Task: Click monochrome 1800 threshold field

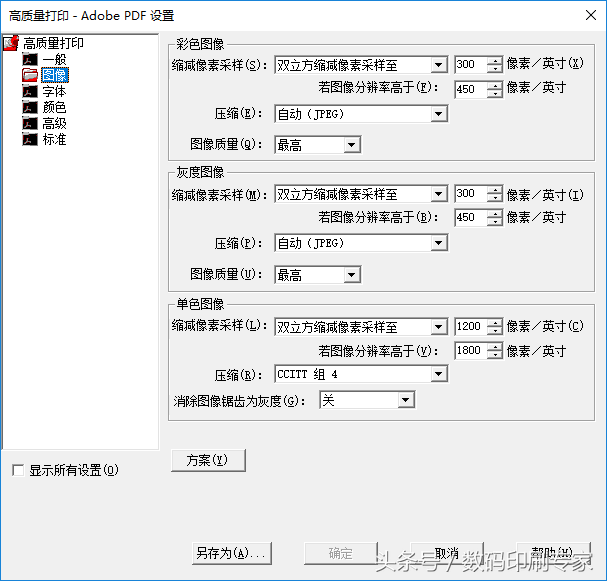Action: point(470,351)
